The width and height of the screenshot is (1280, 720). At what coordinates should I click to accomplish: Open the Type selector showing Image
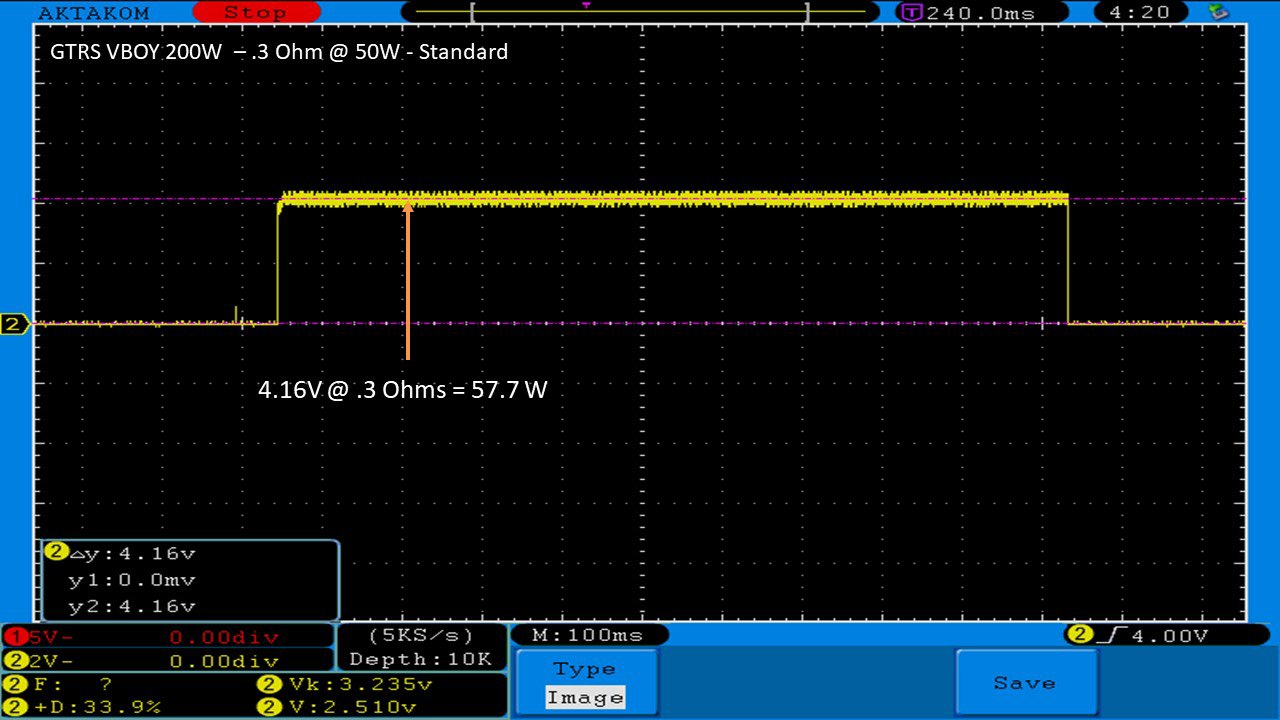(x=585, y=683)
